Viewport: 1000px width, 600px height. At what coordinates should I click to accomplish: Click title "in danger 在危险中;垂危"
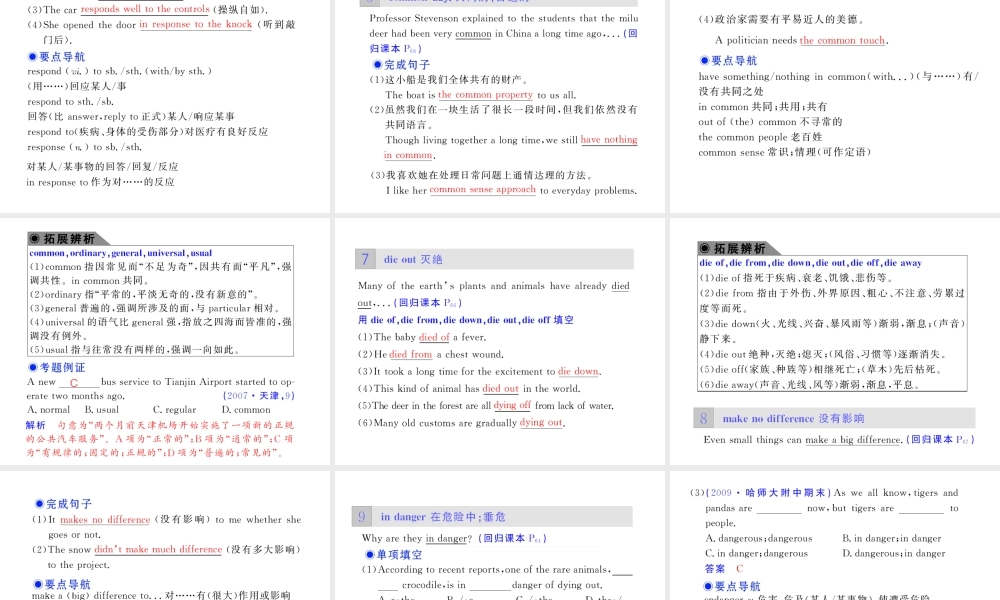click(443, 516)
